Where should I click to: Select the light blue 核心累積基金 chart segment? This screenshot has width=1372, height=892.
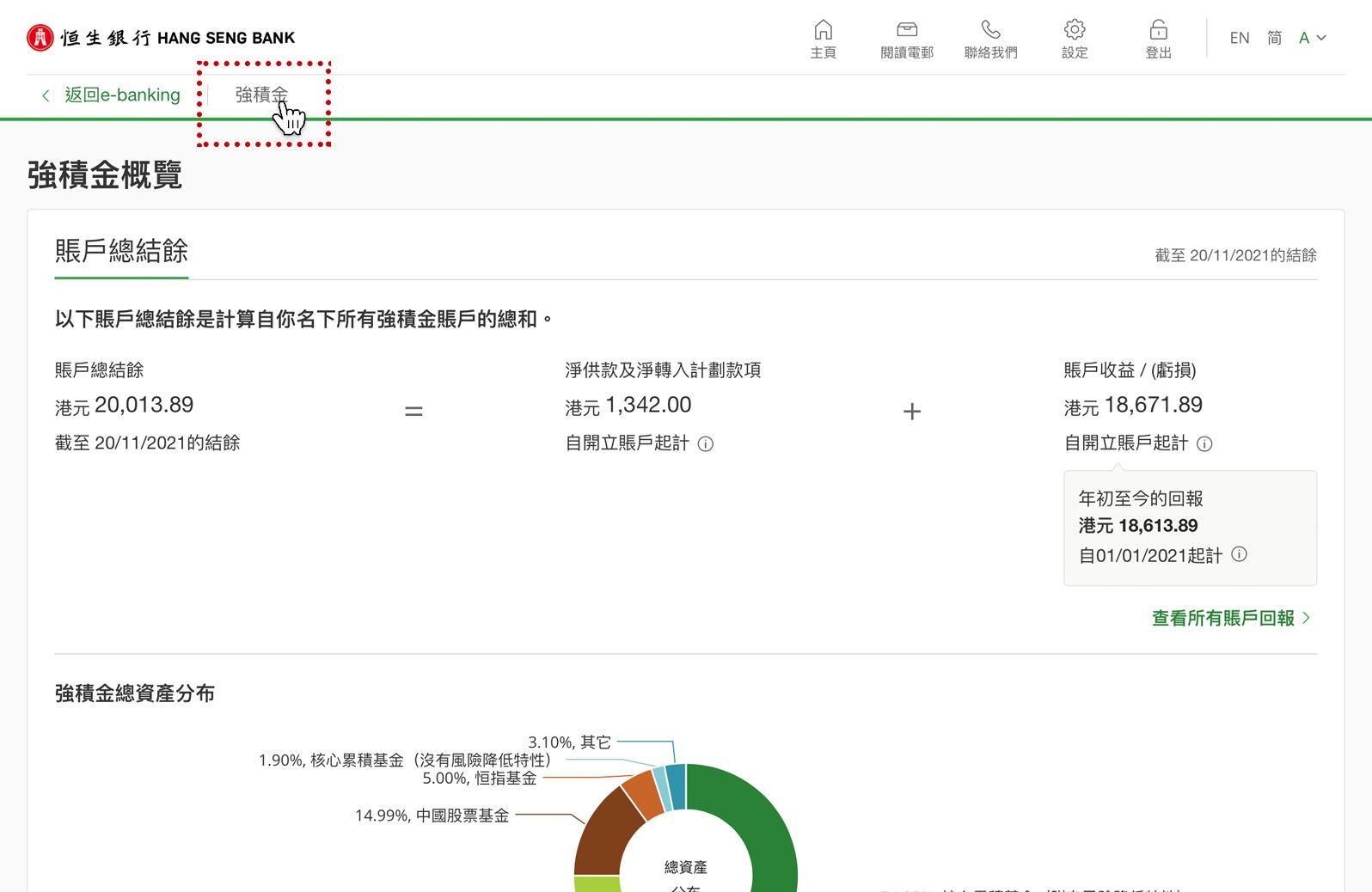tap(661, 790)
